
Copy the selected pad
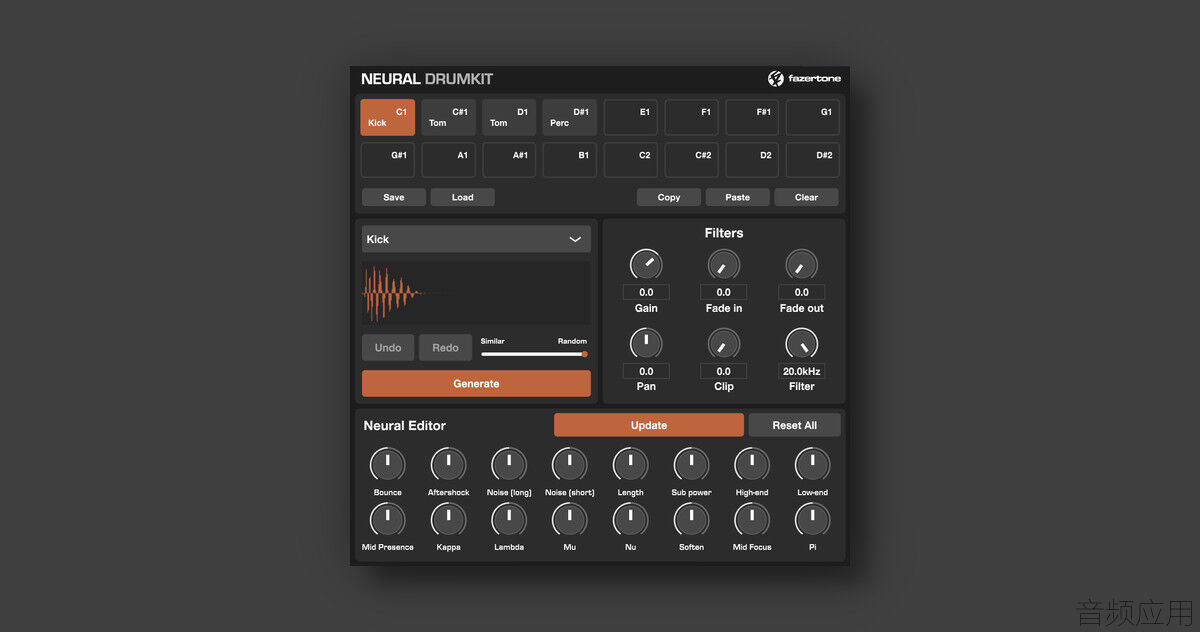tap(669, 197)
